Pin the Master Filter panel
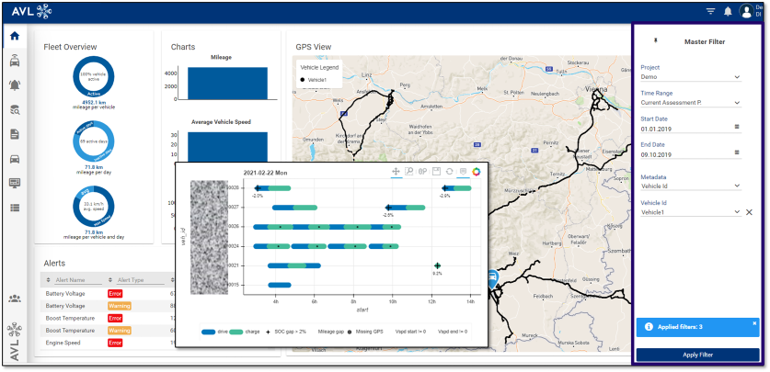This screenshot has width=770, height=372. 655,41
